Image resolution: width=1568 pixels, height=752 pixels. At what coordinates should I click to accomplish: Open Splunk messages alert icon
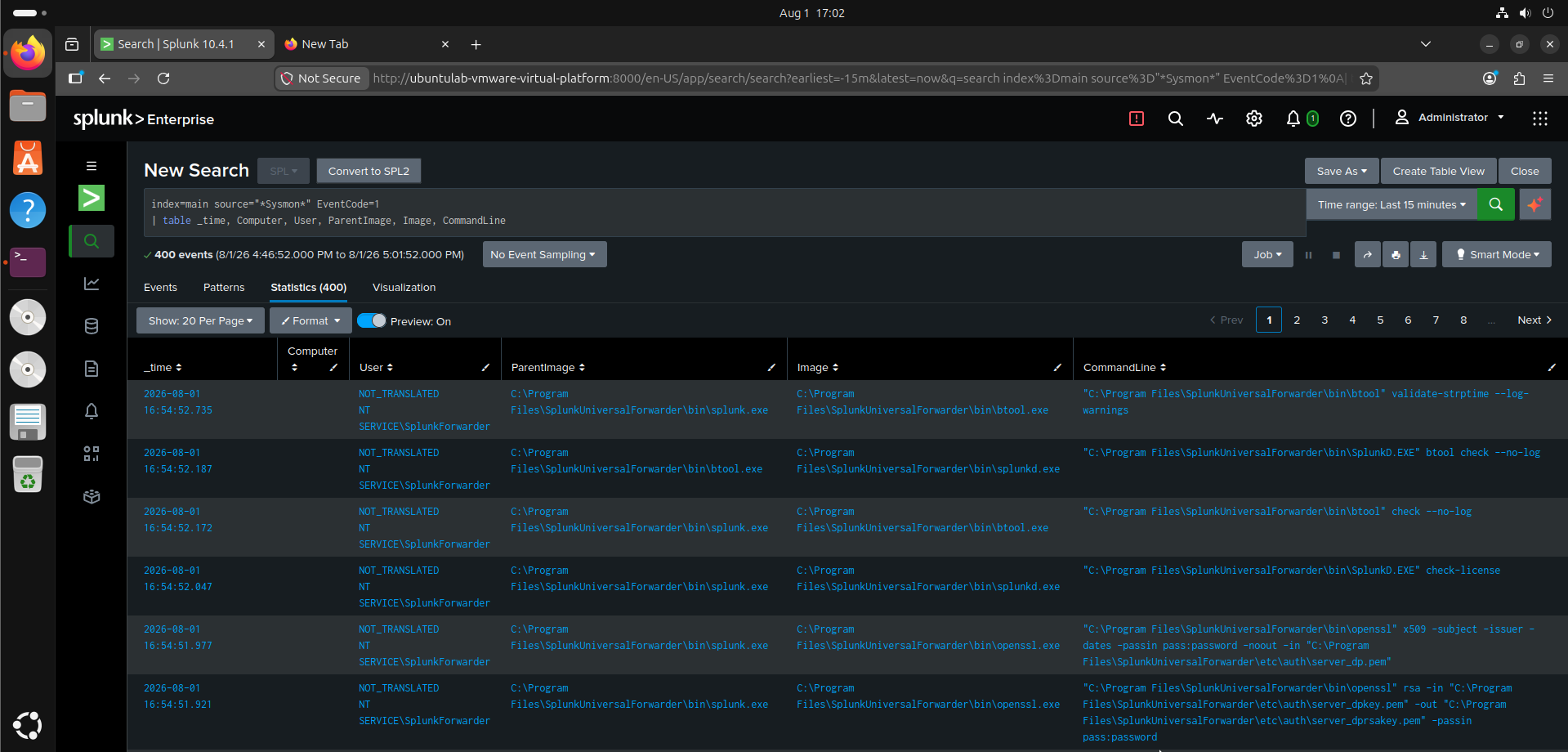pos(1136,119)
